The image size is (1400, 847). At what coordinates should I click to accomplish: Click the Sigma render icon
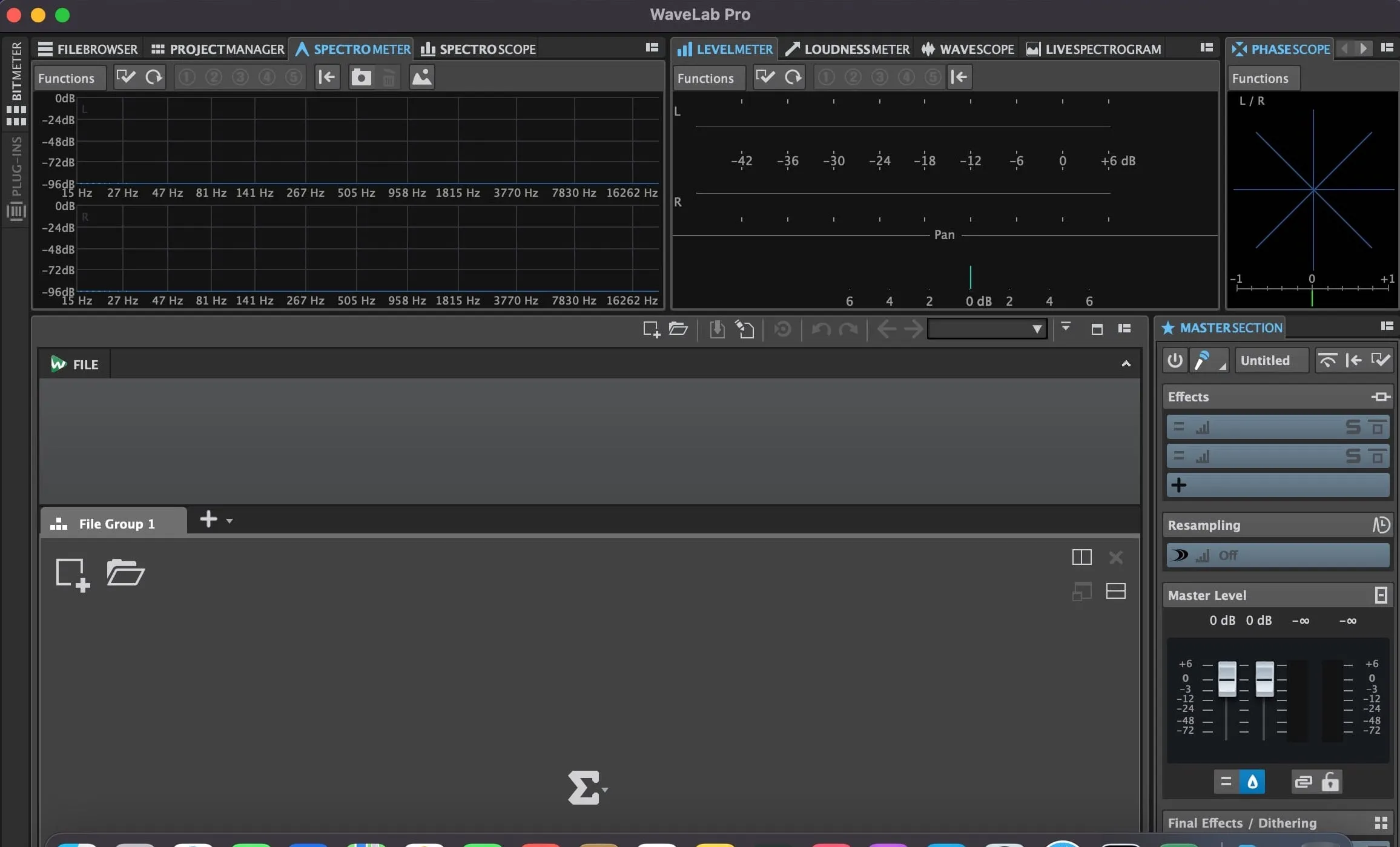pyautogui.click(x=583, y=788)
